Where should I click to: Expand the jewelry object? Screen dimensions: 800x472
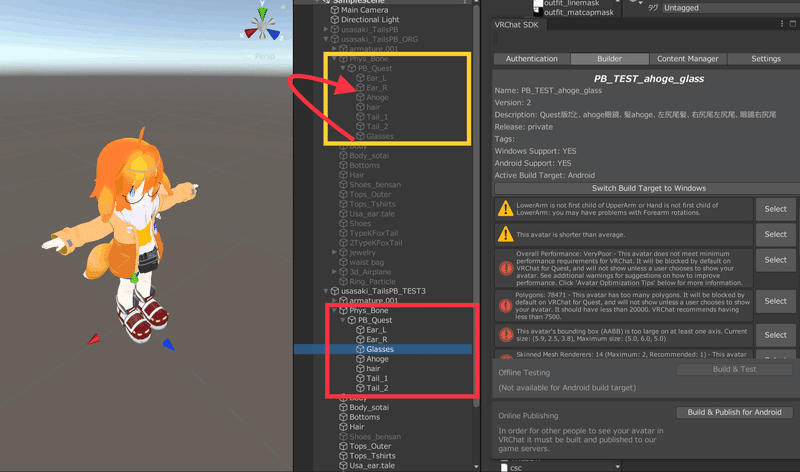(x=334, y=252)
